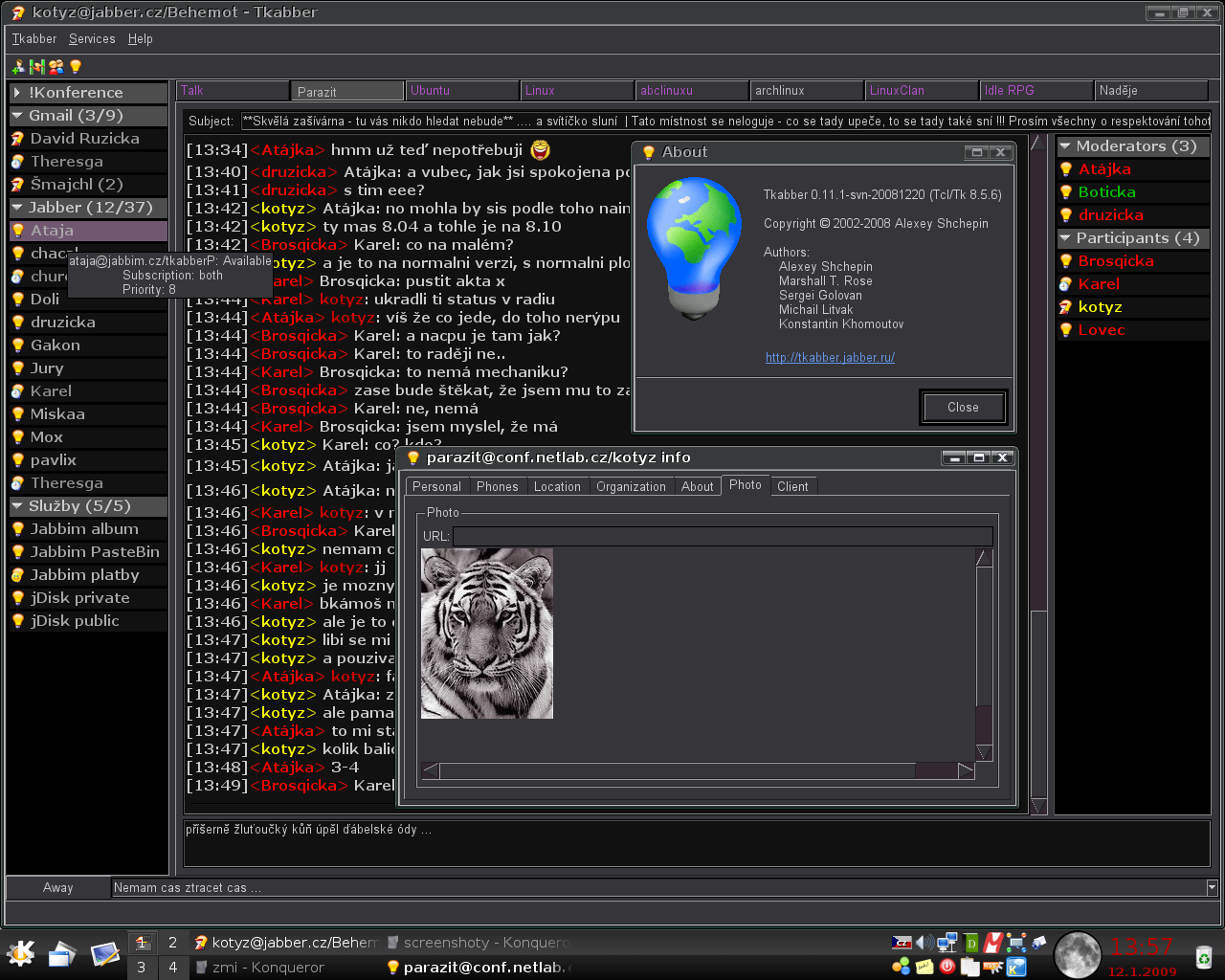Click the red power icon in system tray
This screenshot has height=980, width=1225.
click(x=947, y=967)
